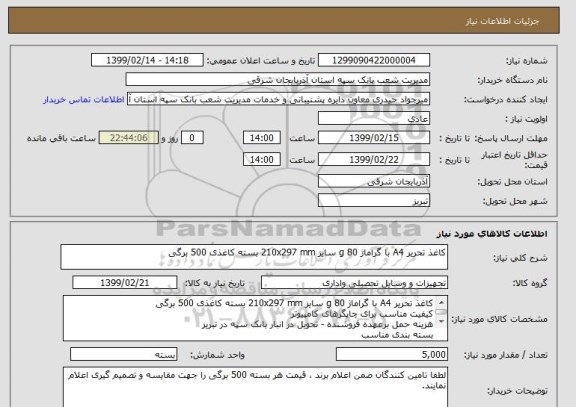Click the general need description text box
Image resolution: width=576 pixels, height=407 pixels.
click(x=254, y=257)
